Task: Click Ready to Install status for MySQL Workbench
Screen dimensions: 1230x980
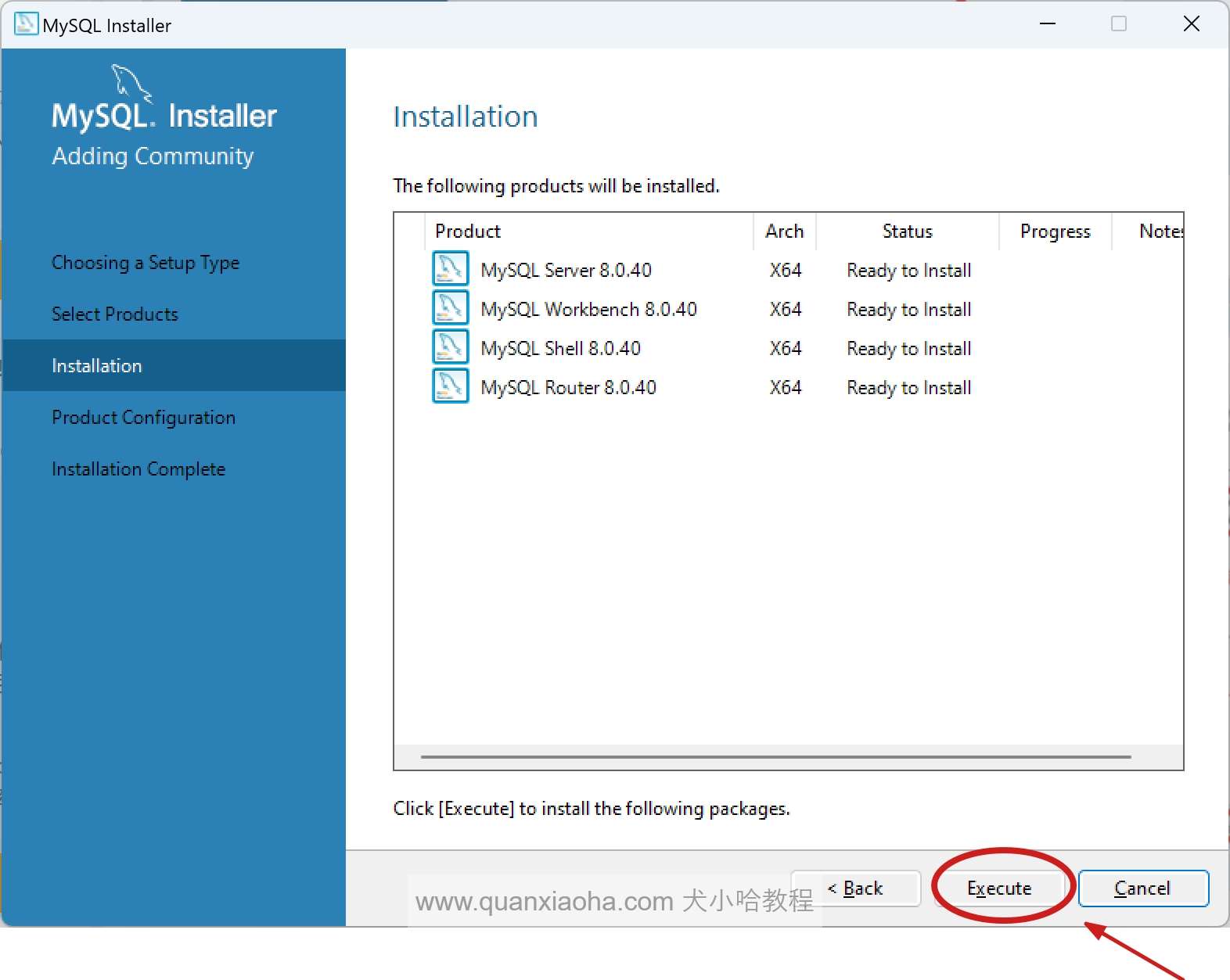Action: coord(909,310)
